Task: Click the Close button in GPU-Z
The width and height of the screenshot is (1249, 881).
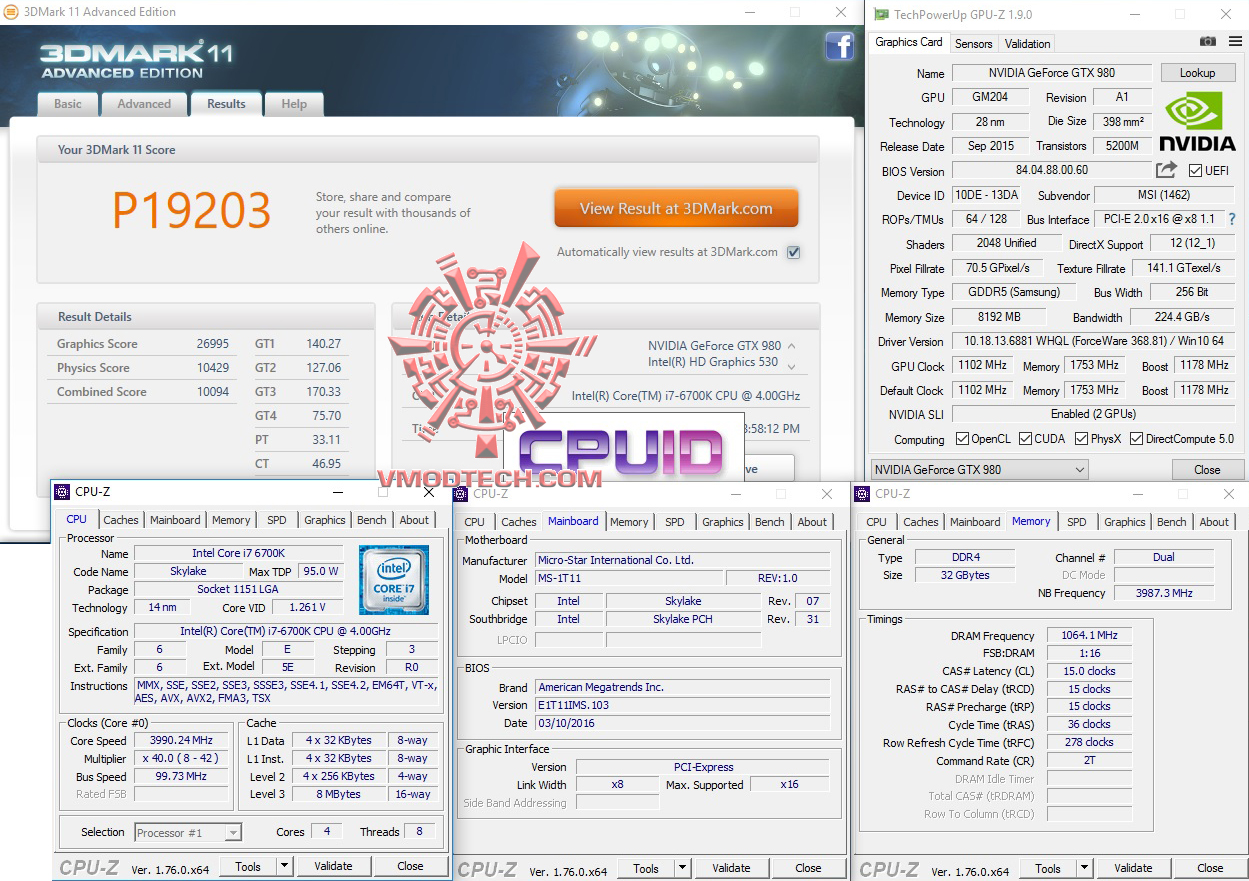Action: click(x=1207, y=470)
